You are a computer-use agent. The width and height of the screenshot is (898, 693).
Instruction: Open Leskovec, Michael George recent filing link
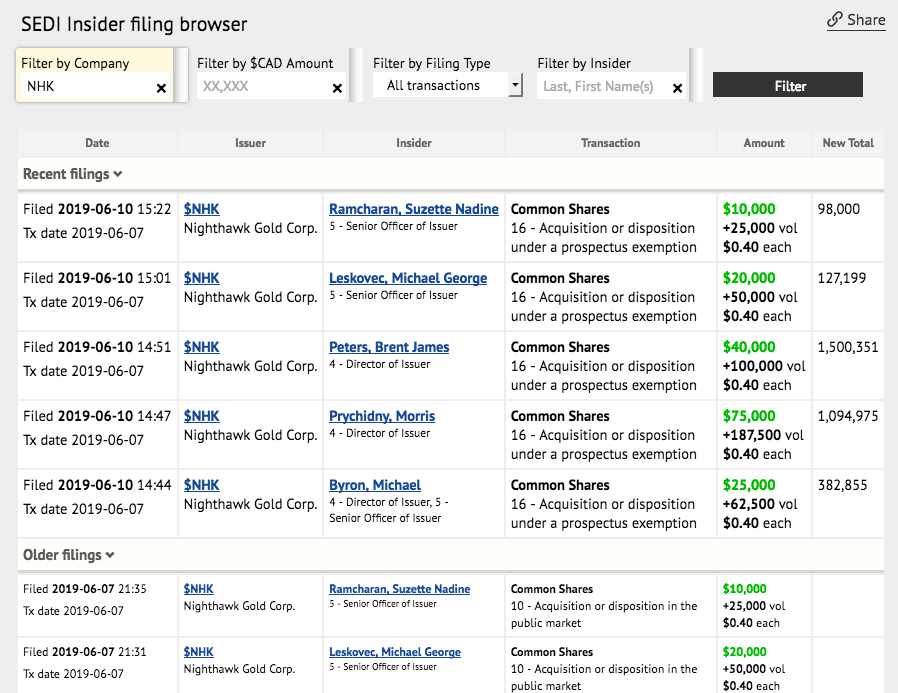click(408, 278)
